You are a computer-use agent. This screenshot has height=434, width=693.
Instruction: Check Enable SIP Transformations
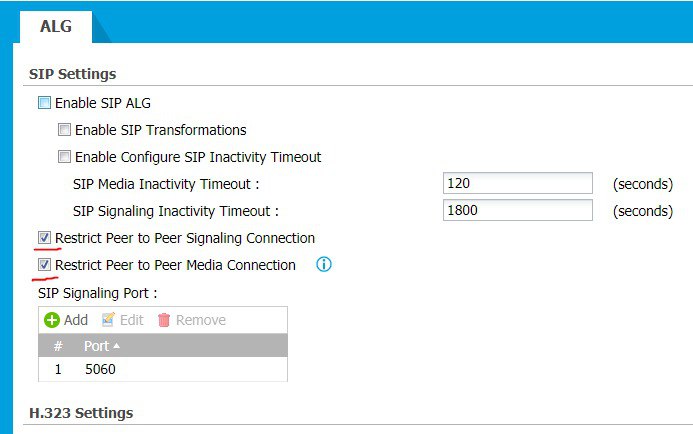(x=64, y=130)
